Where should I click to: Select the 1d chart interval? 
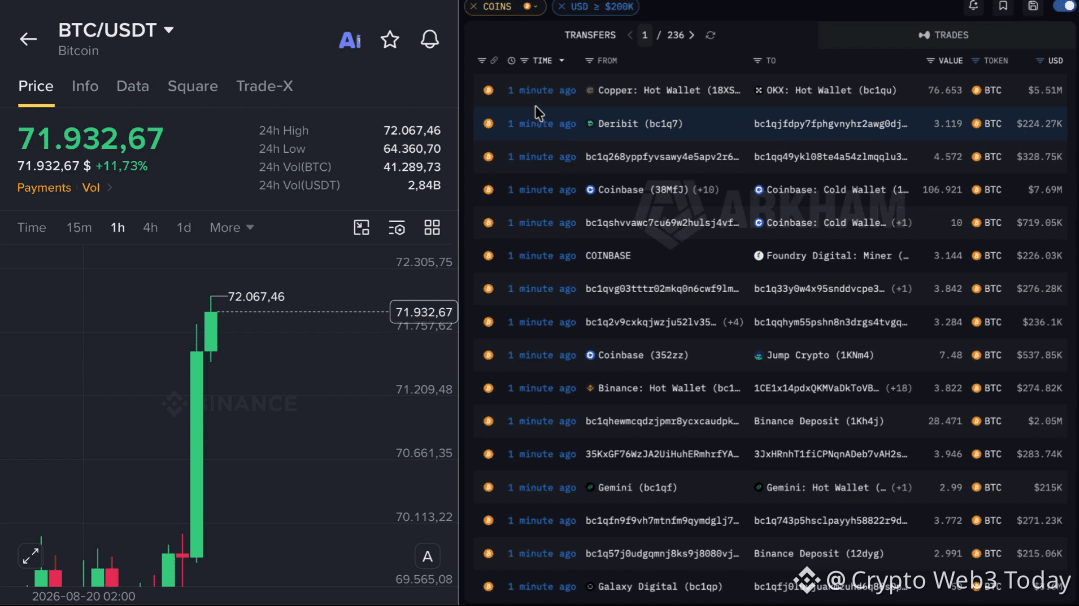(x=184, y=228)
